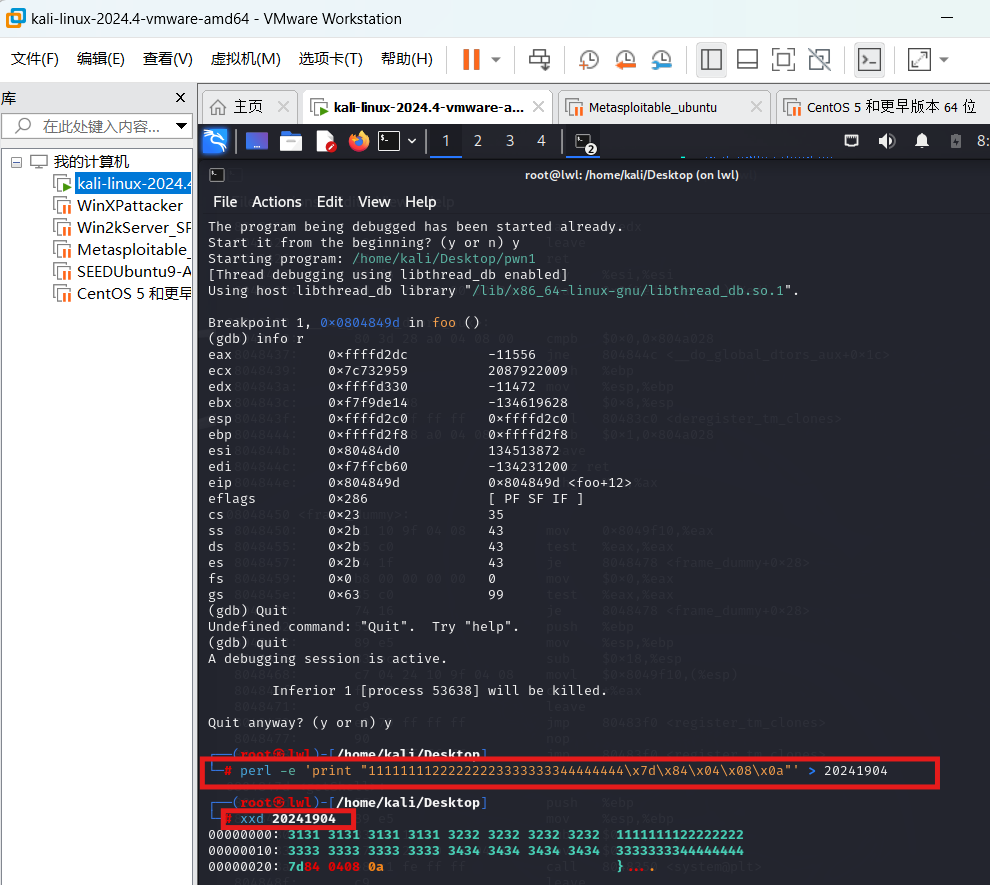Open the stretch guest dropdown arrow
Screen dimensions: 990x885
944,59
